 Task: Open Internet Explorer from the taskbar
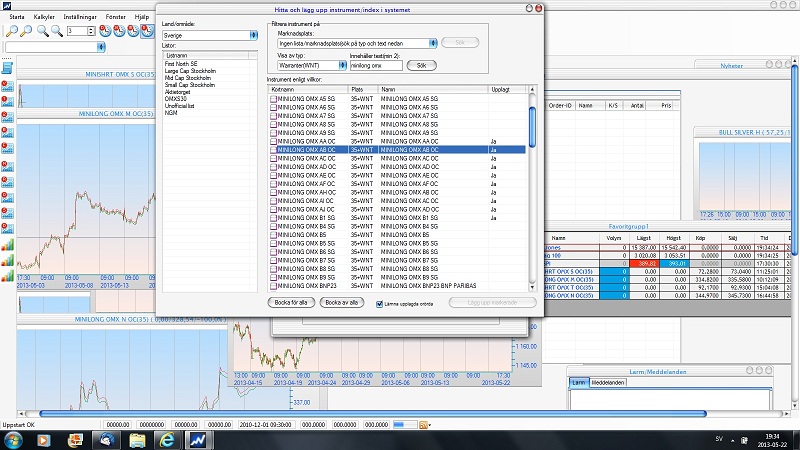point(167,439)
